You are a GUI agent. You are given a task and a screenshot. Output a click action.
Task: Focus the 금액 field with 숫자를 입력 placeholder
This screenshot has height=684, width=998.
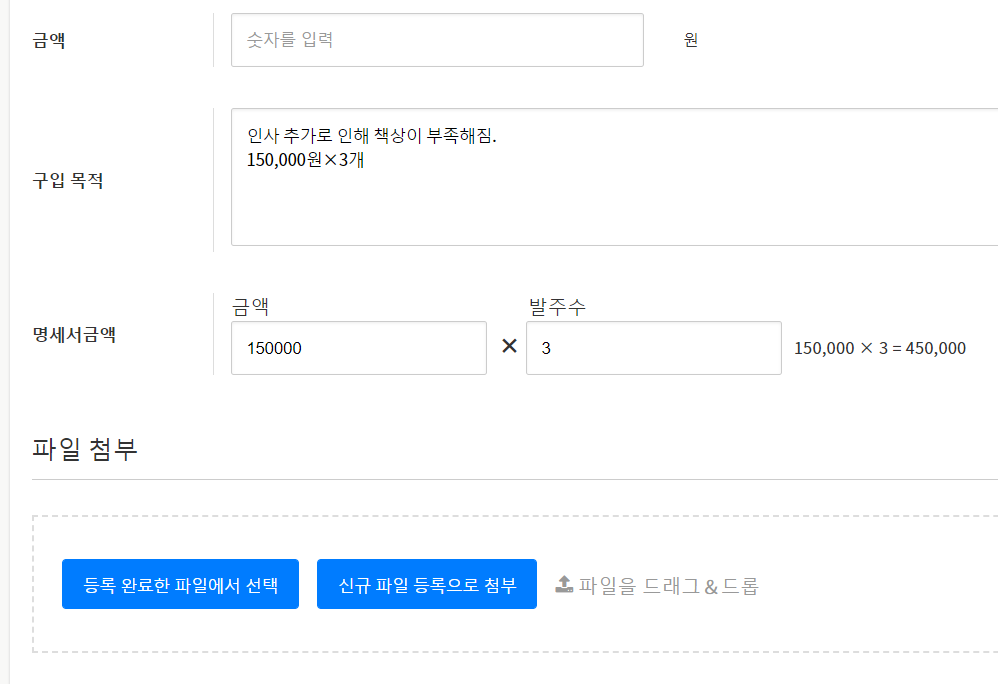[437, 40]
